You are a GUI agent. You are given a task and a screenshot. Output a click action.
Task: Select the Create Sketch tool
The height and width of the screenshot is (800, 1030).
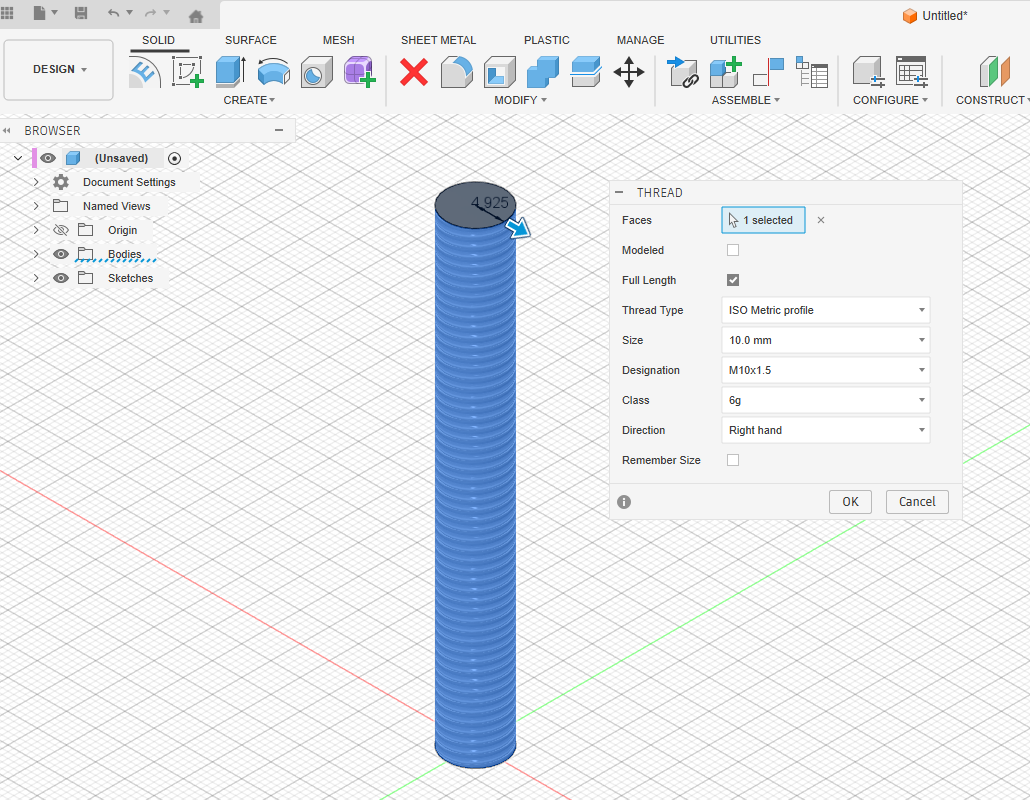coord(187,72)
